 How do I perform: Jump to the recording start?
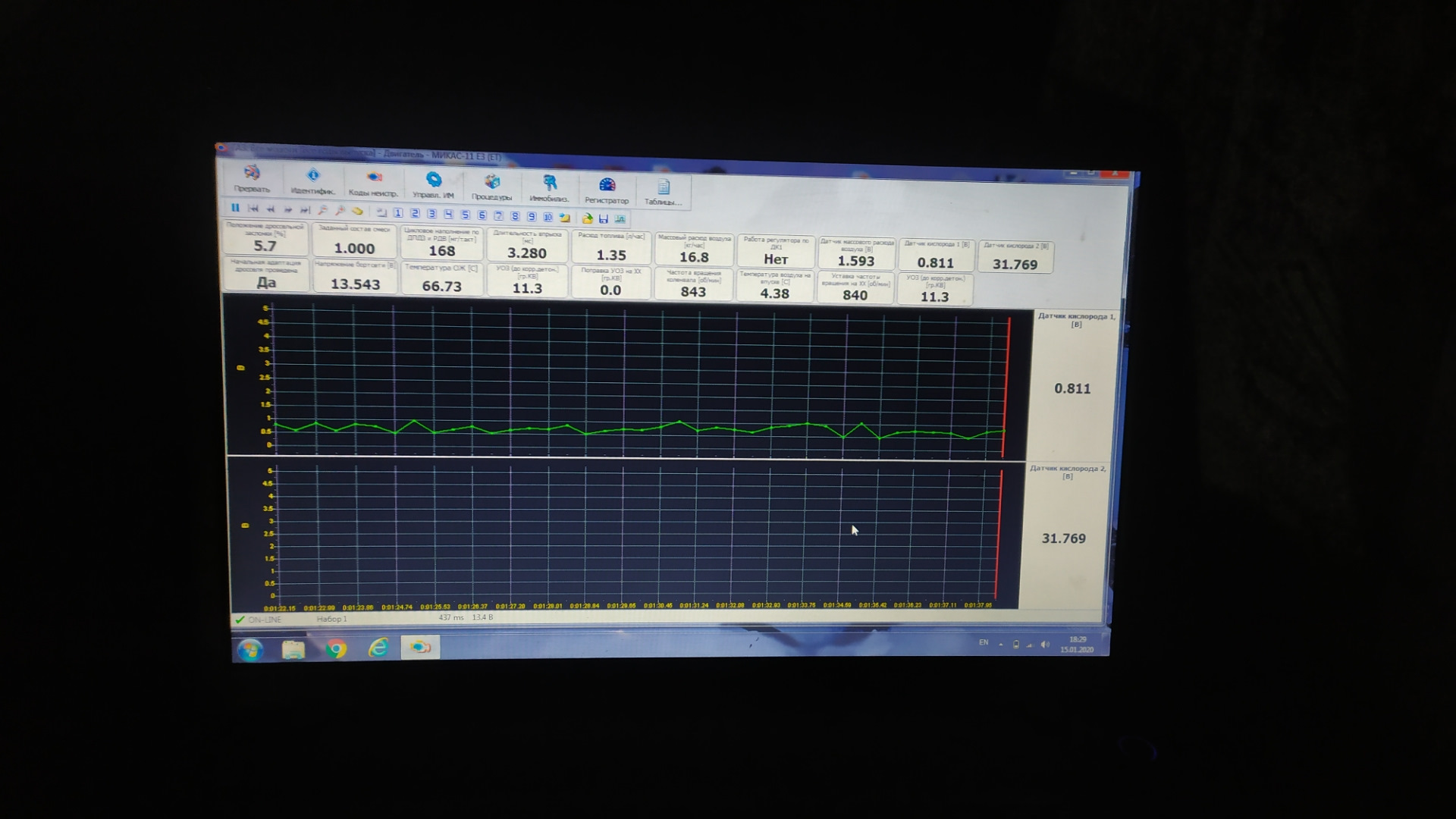tap(253, 209)
